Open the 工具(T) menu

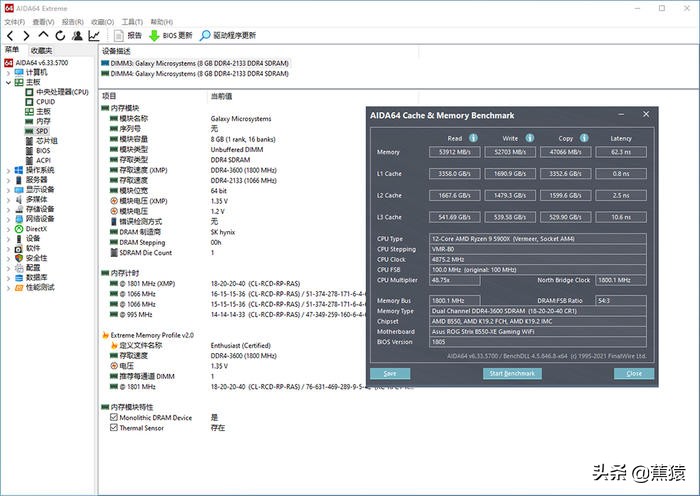click(x=132, y=22)
